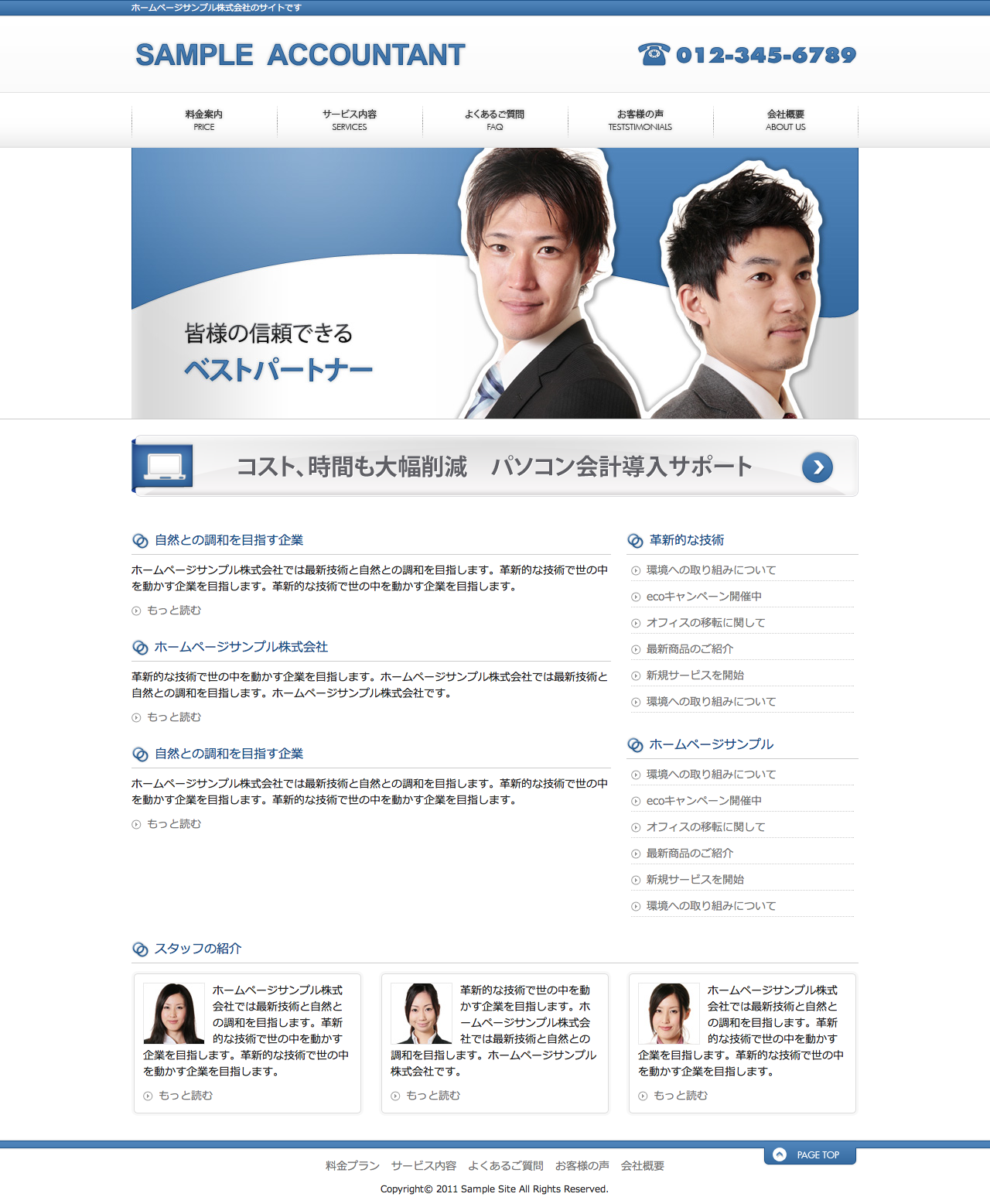Click the laptop icon on the support banner
990x1204 pixels.
(x=165, y=466)
